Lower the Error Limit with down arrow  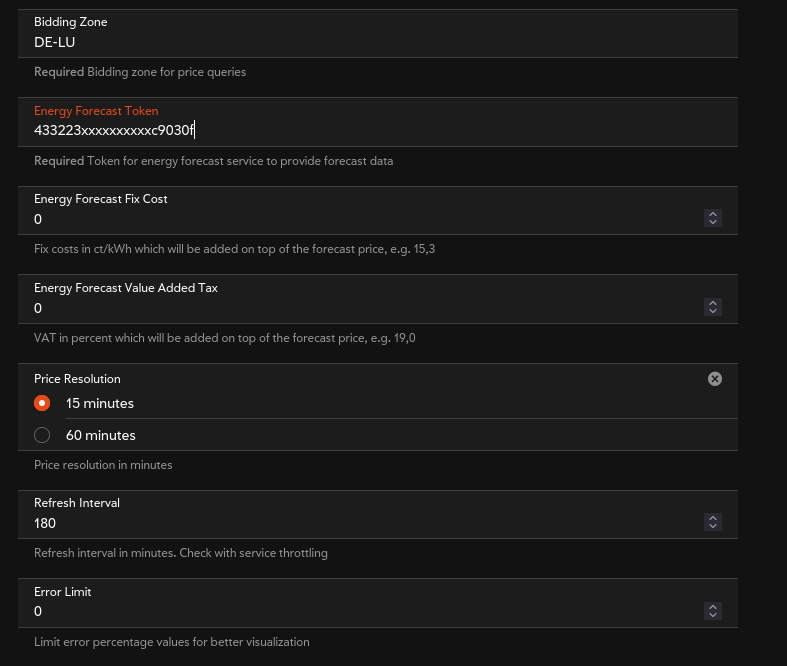[x=712, y=615]
